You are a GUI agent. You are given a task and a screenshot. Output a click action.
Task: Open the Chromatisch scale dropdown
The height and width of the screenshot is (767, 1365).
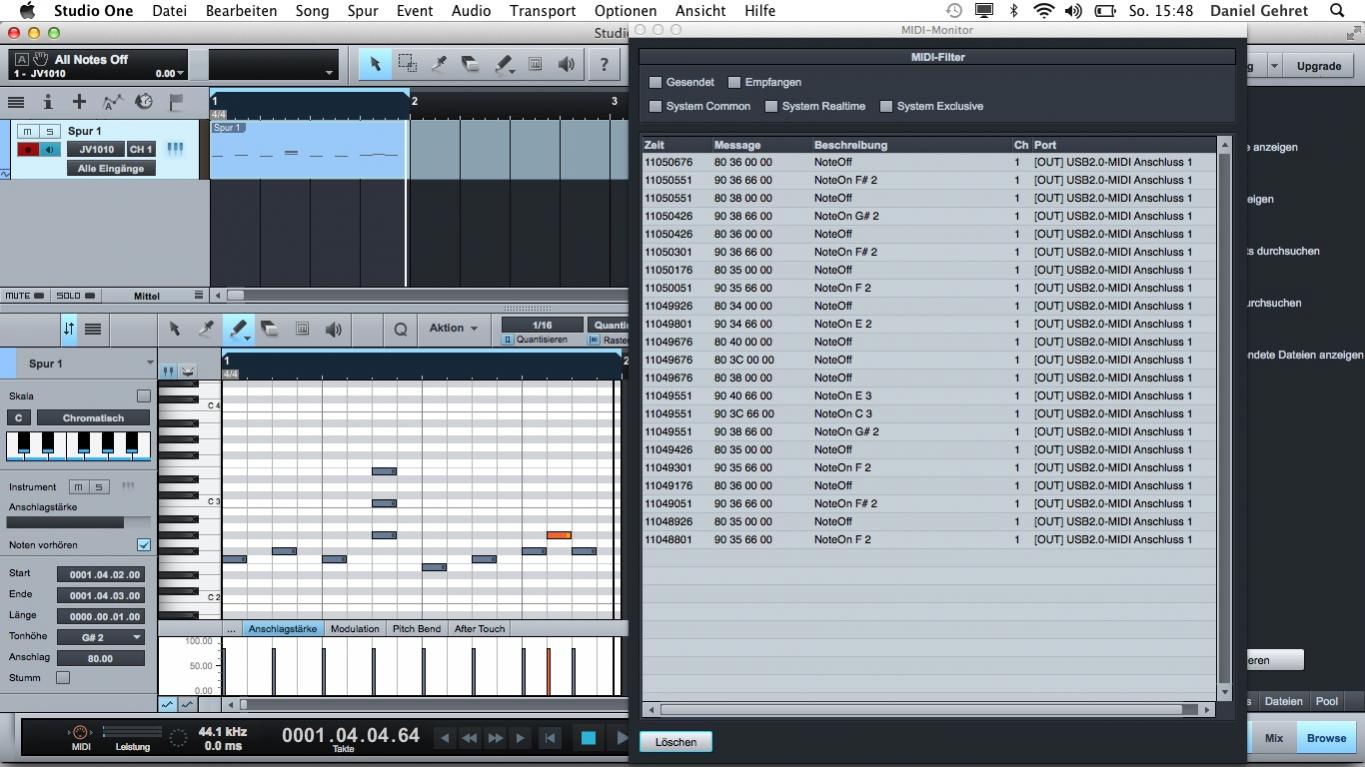[93, 418]
